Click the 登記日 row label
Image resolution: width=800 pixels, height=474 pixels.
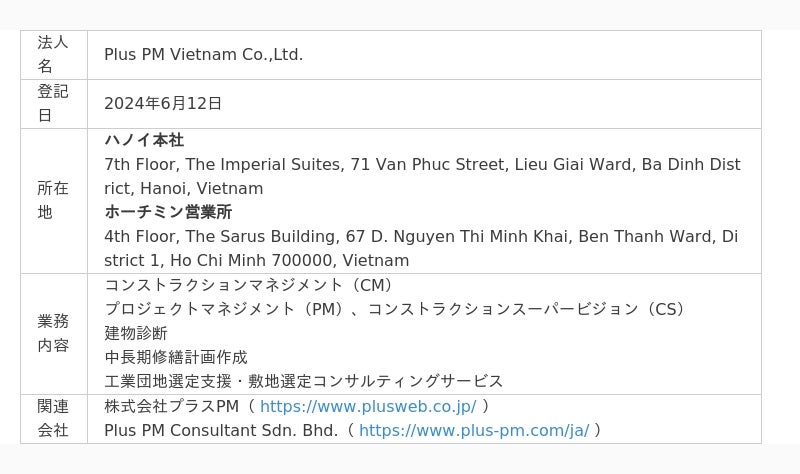(x=53, y=103)
